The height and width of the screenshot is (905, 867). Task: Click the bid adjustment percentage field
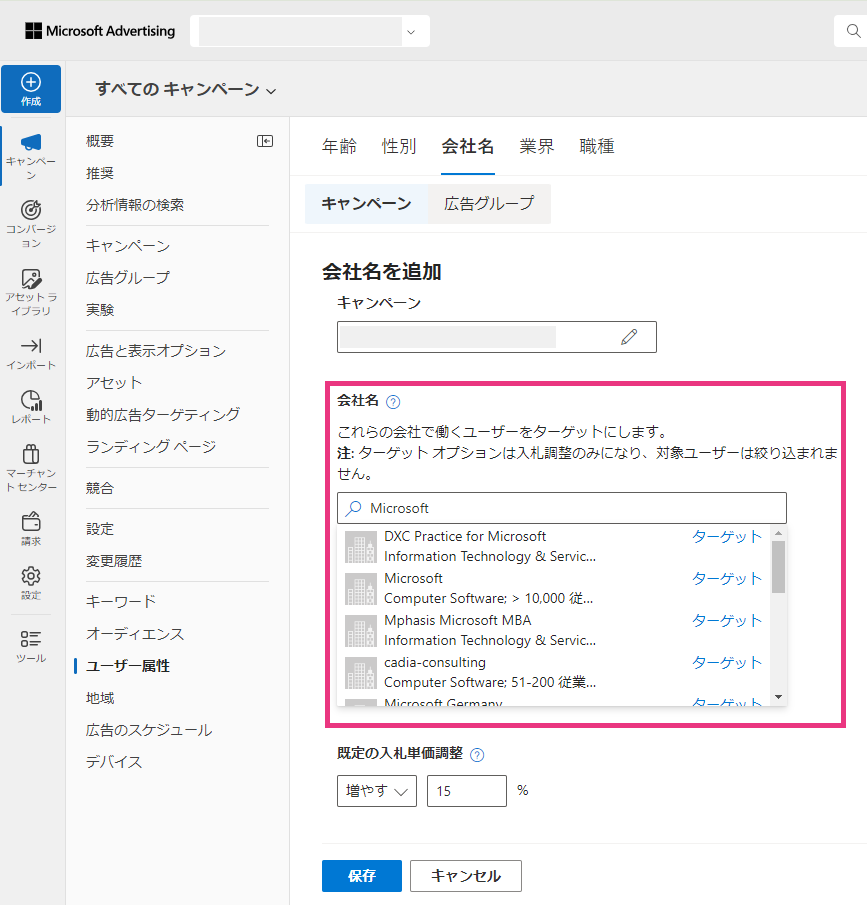click(x=467, y=791)
